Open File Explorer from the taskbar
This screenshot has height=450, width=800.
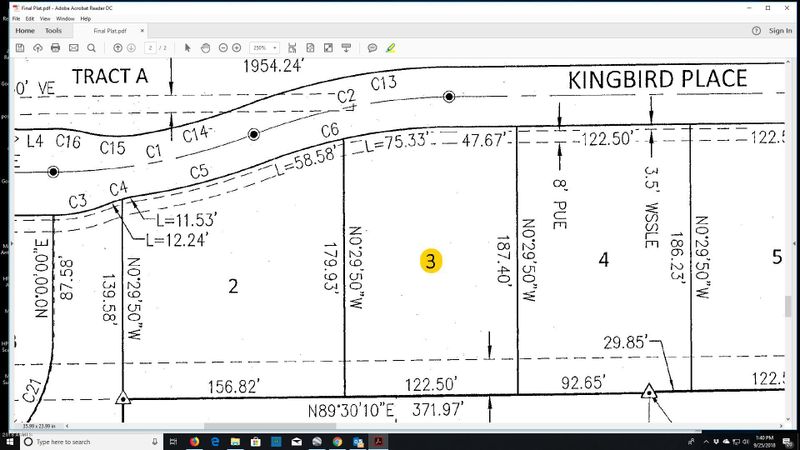235,441
